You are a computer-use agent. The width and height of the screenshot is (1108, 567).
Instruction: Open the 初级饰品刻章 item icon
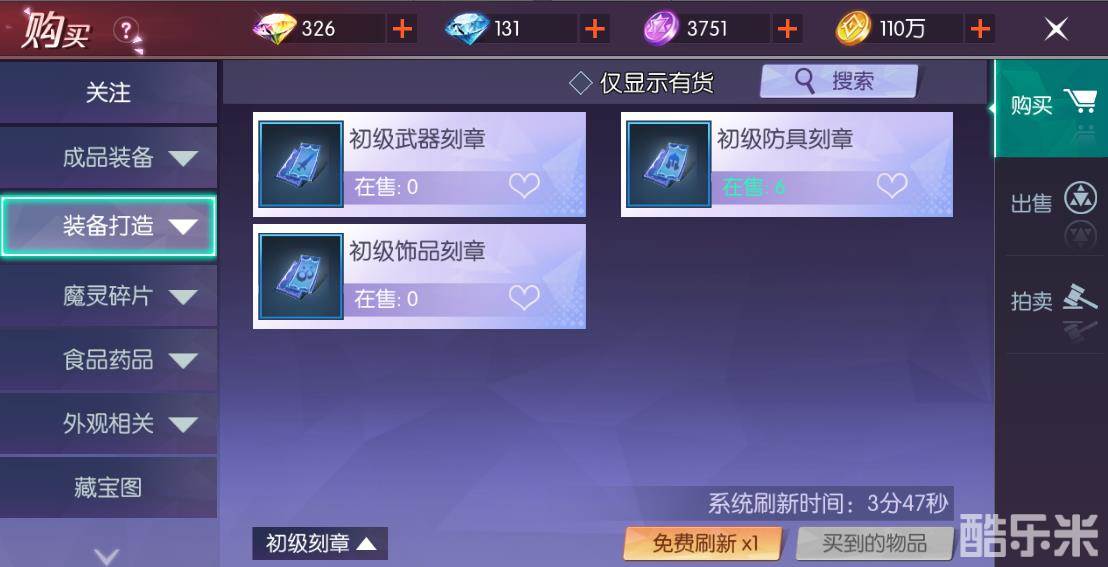[301, 276]
